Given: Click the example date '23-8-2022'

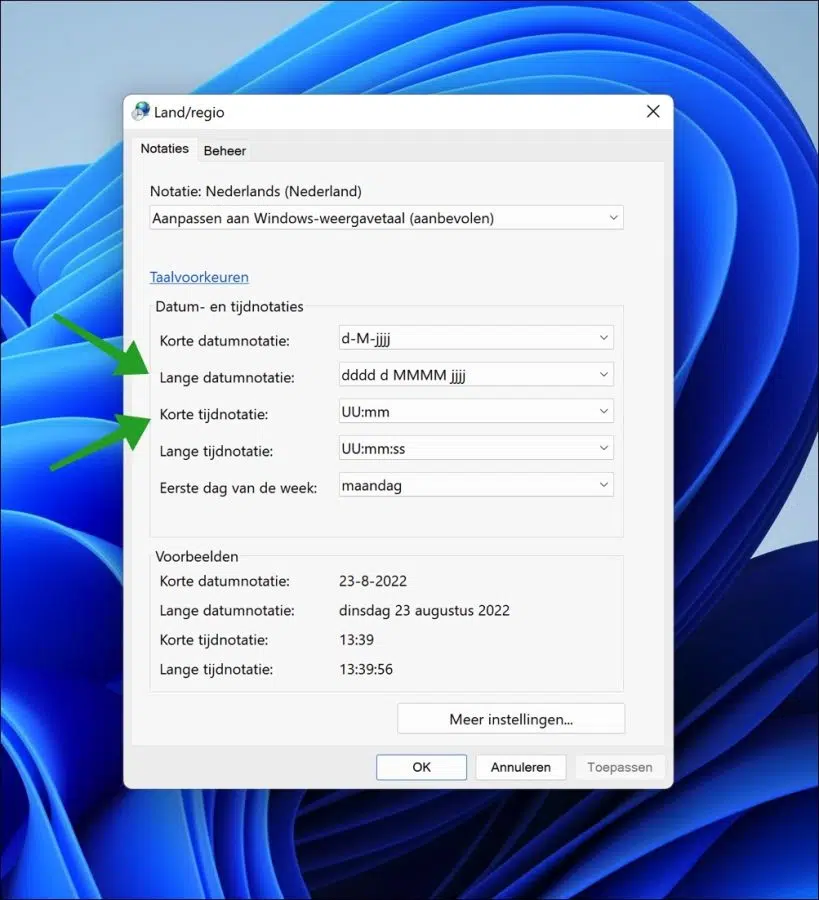Looking at the screenshot, I should [372, 581].
